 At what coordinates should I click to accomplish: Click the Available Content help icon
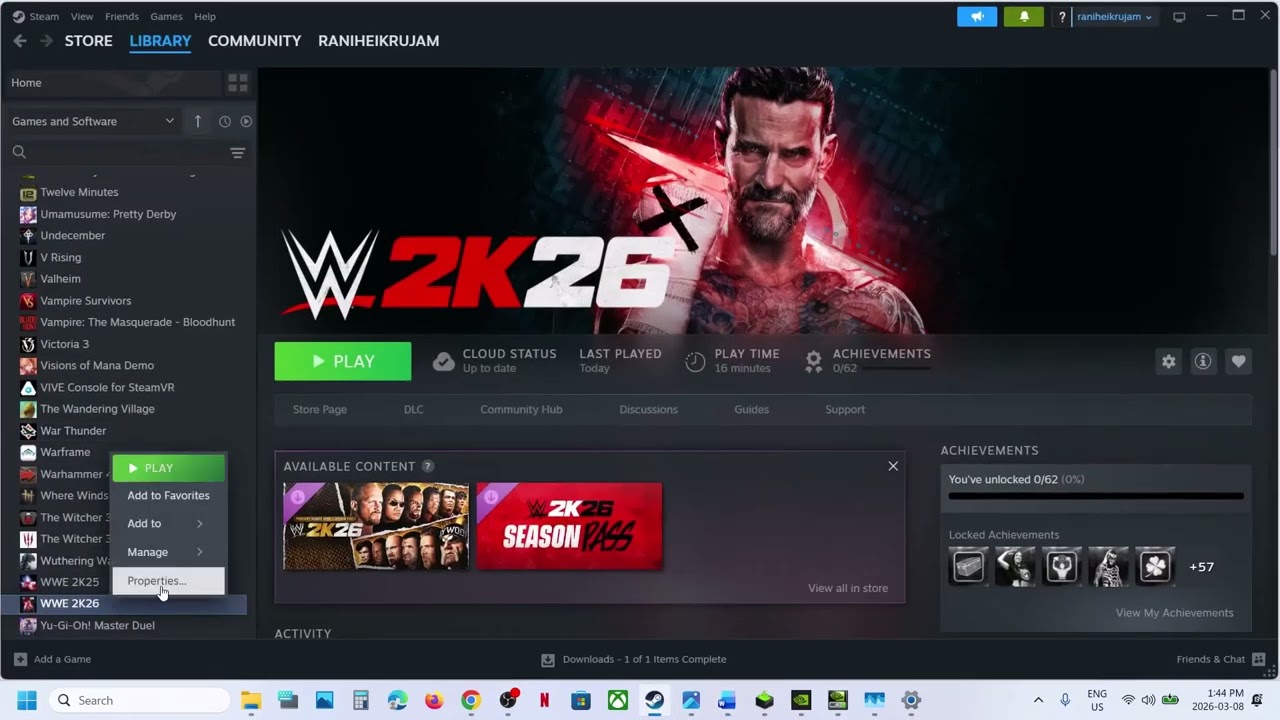click(428, 466)
